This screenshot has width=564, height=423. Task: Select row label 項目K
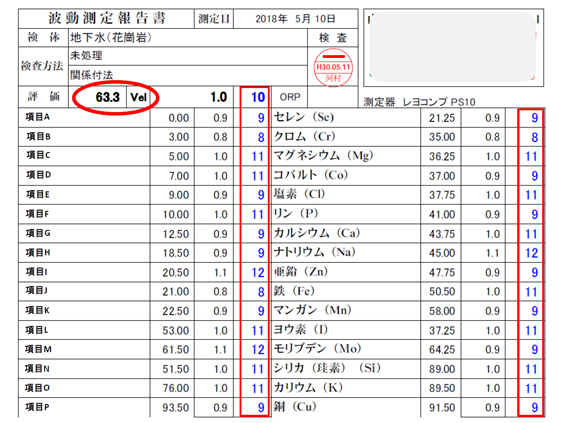(x=38, y=310)
